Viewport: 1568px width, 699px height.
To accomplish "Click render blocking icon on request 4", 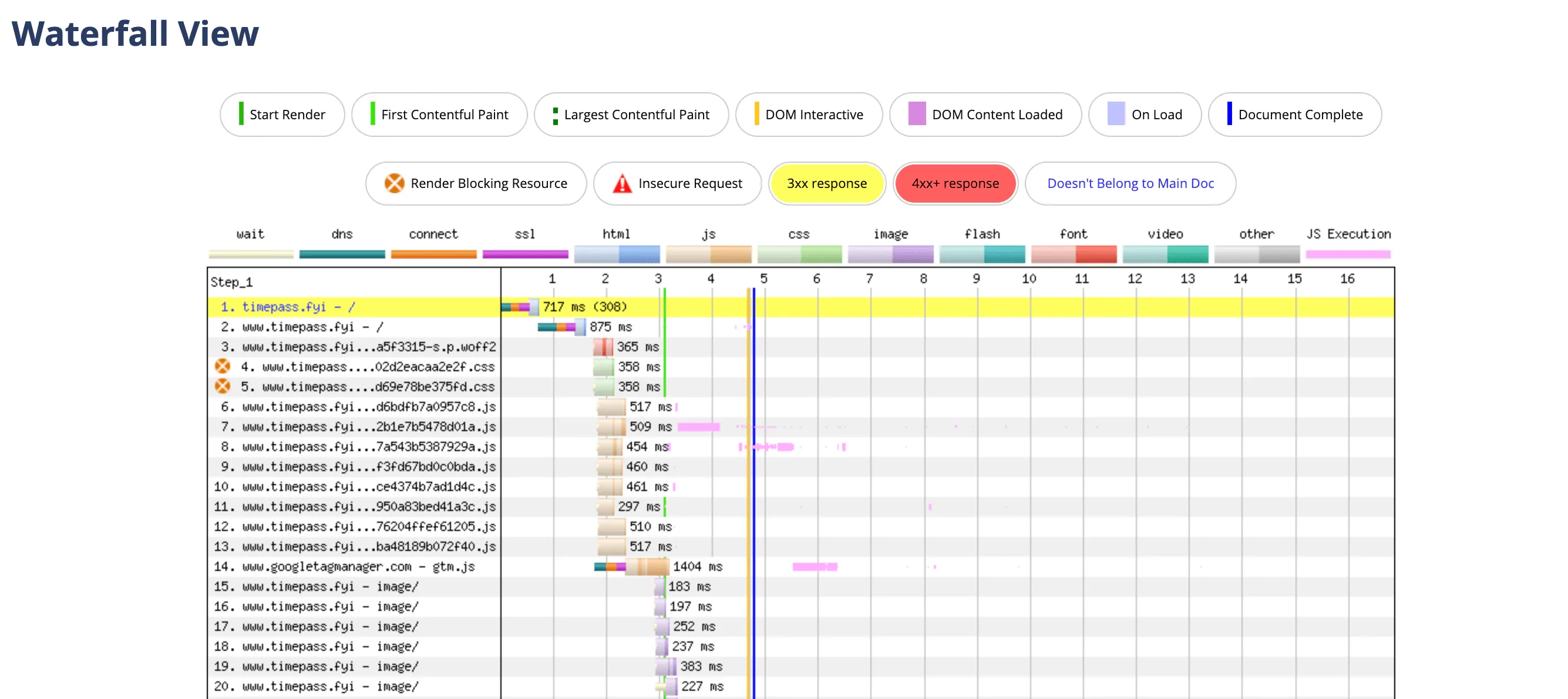I will [223, 366].
